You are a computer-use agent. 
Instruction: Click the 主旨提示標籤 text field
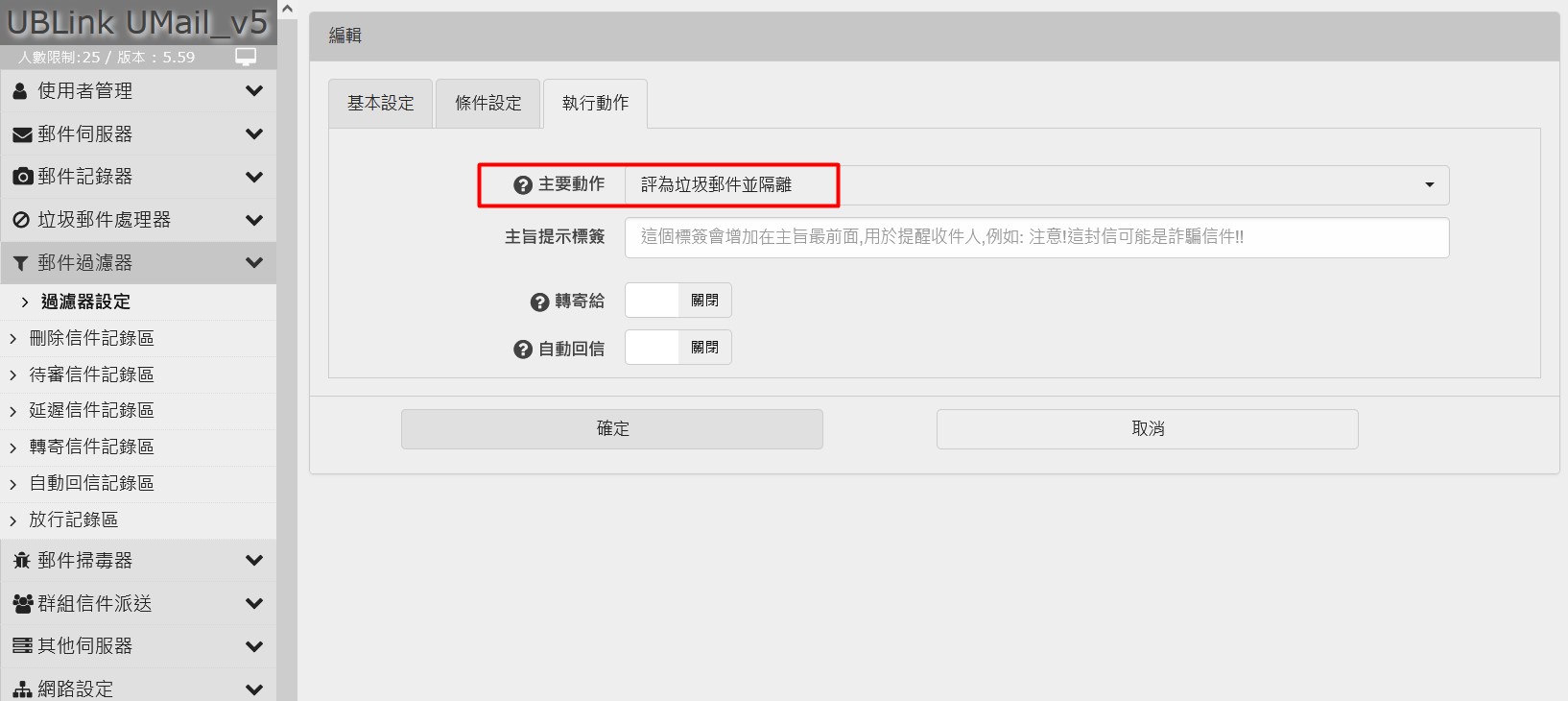pyautogui.click(x=1036, y=237)
